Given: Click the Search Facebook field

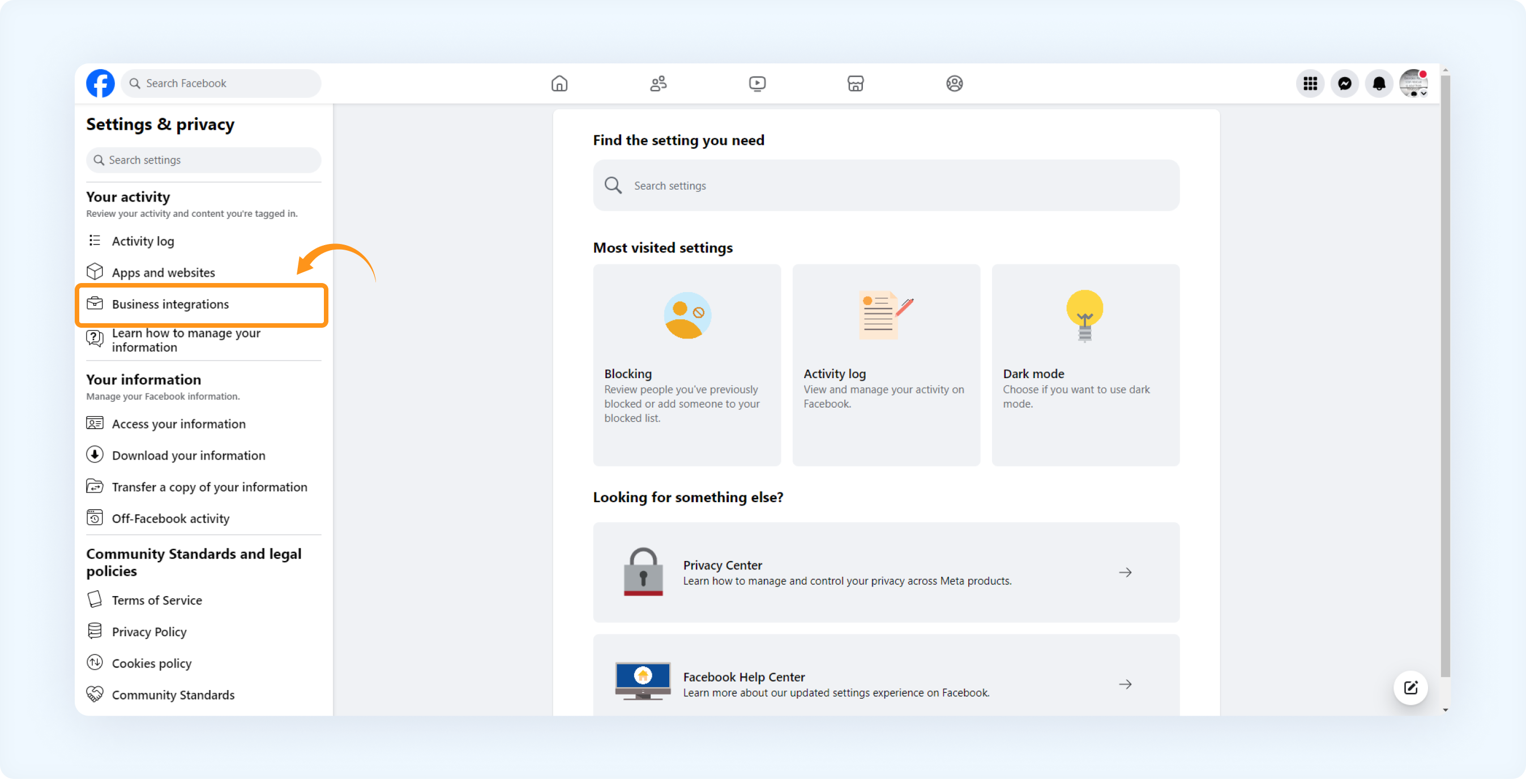Looking at the screenshot, I should coord(221,83).
